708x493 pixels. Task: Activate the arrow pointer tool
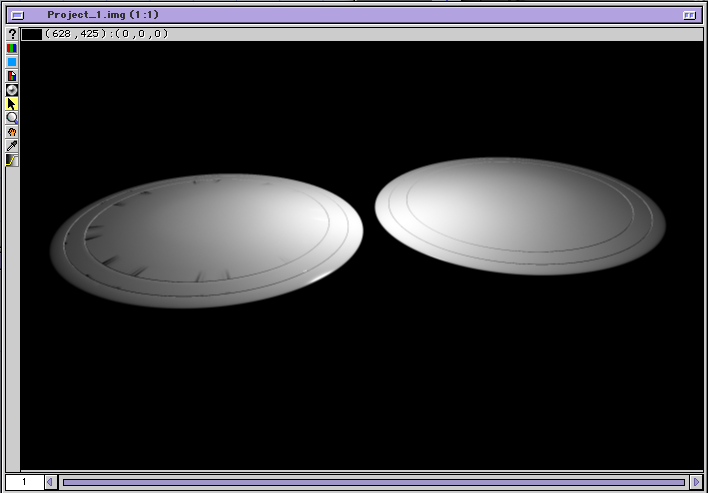12,104
